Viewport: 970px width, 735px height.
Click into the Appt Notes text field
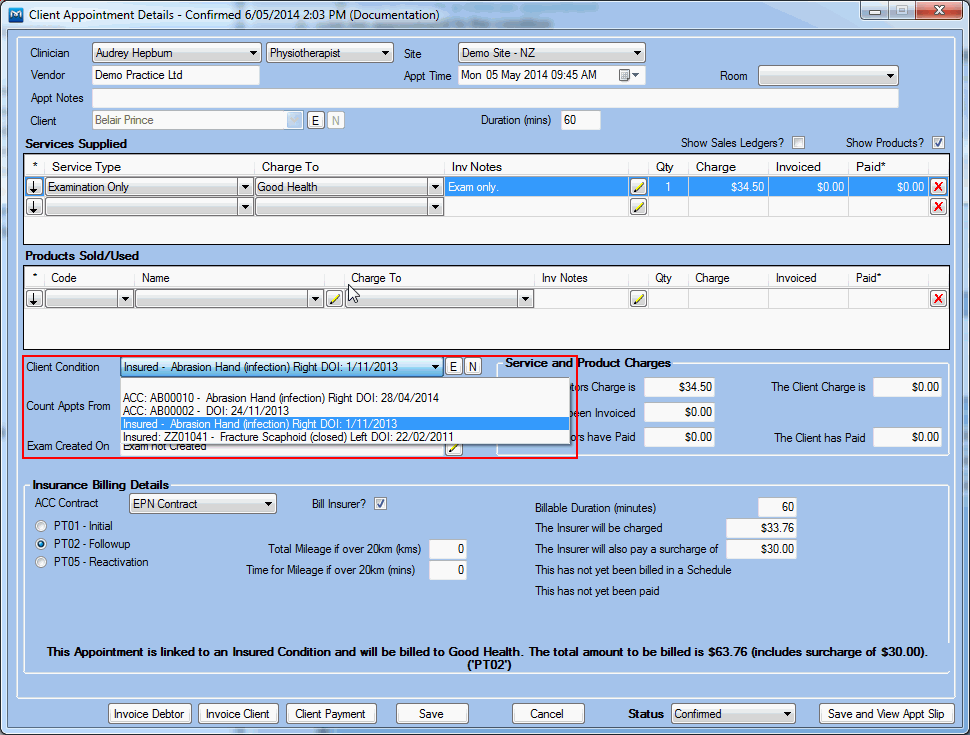(495, 98)
